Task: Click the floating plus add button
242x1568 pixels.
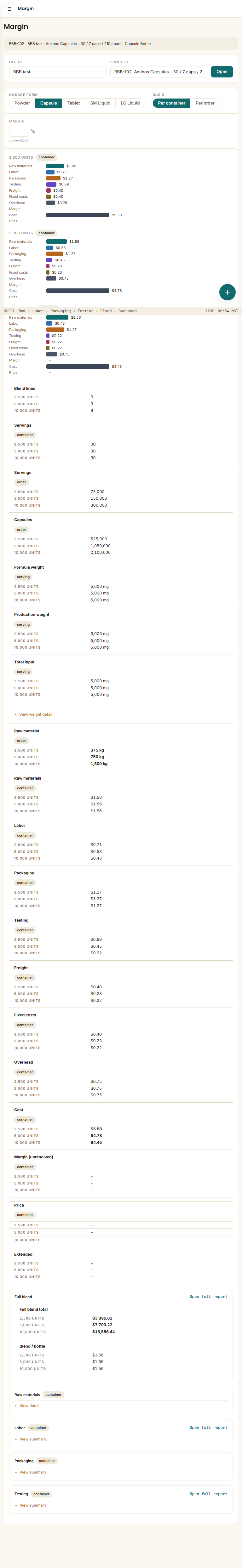Action: pos(228,292)
